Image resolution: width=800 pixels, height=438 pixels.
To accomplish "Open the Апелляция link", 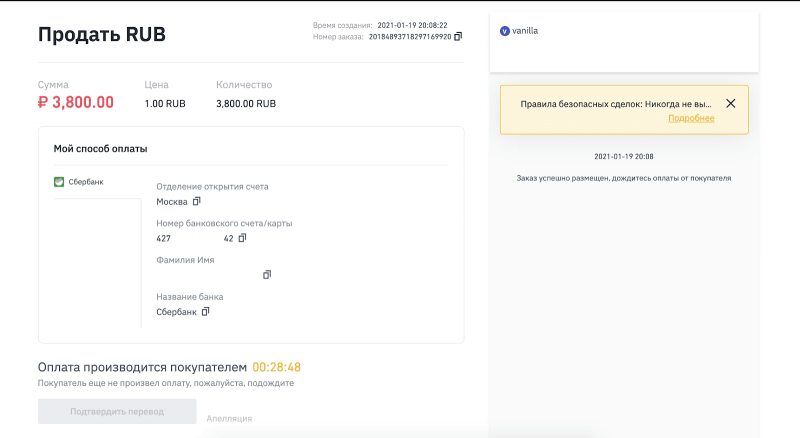I will tap(229, 418).
